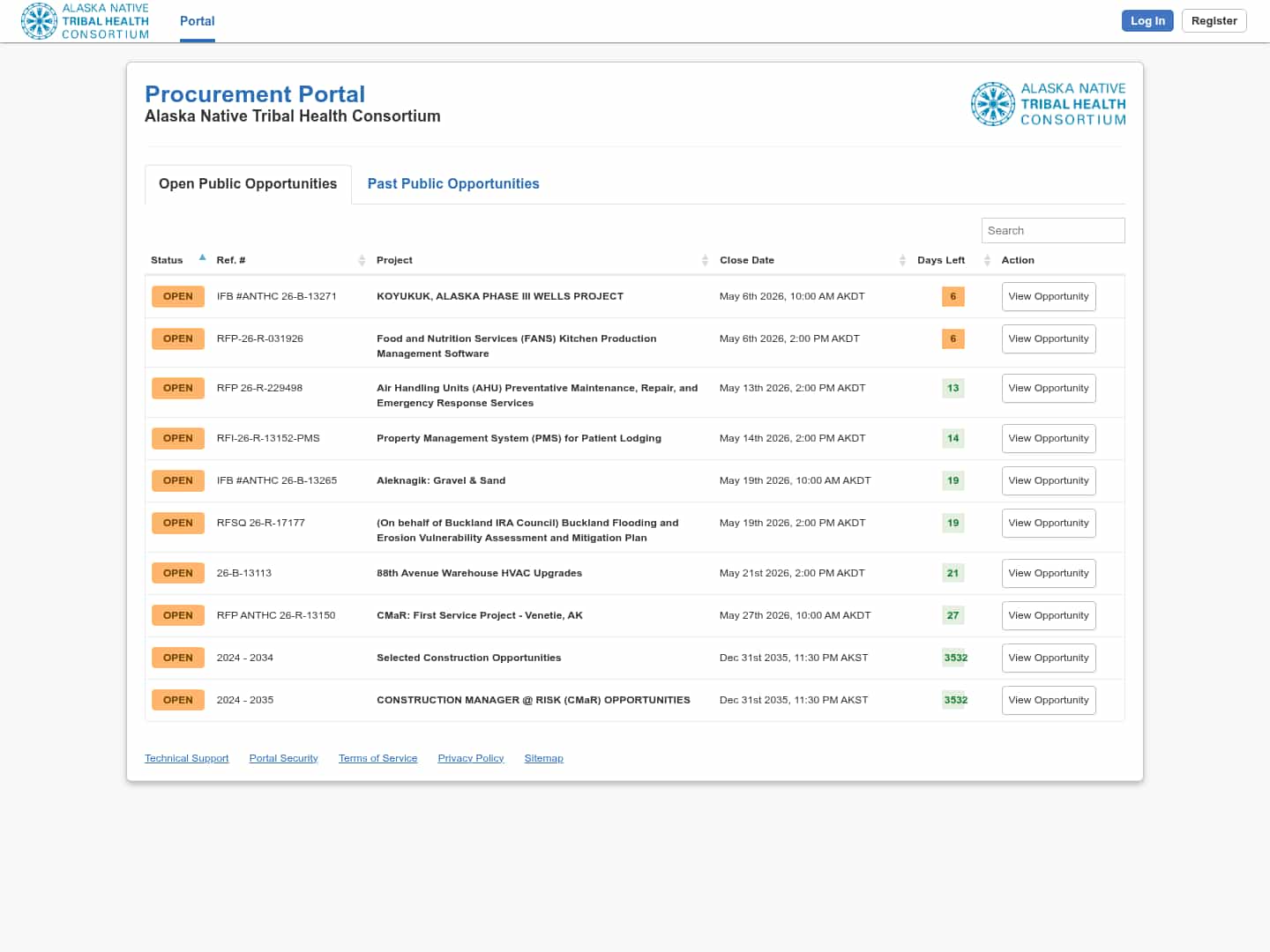Screen dimensions: 1270x952
Task: Open the Sitemap link
Action: click(x=543, y=758)
